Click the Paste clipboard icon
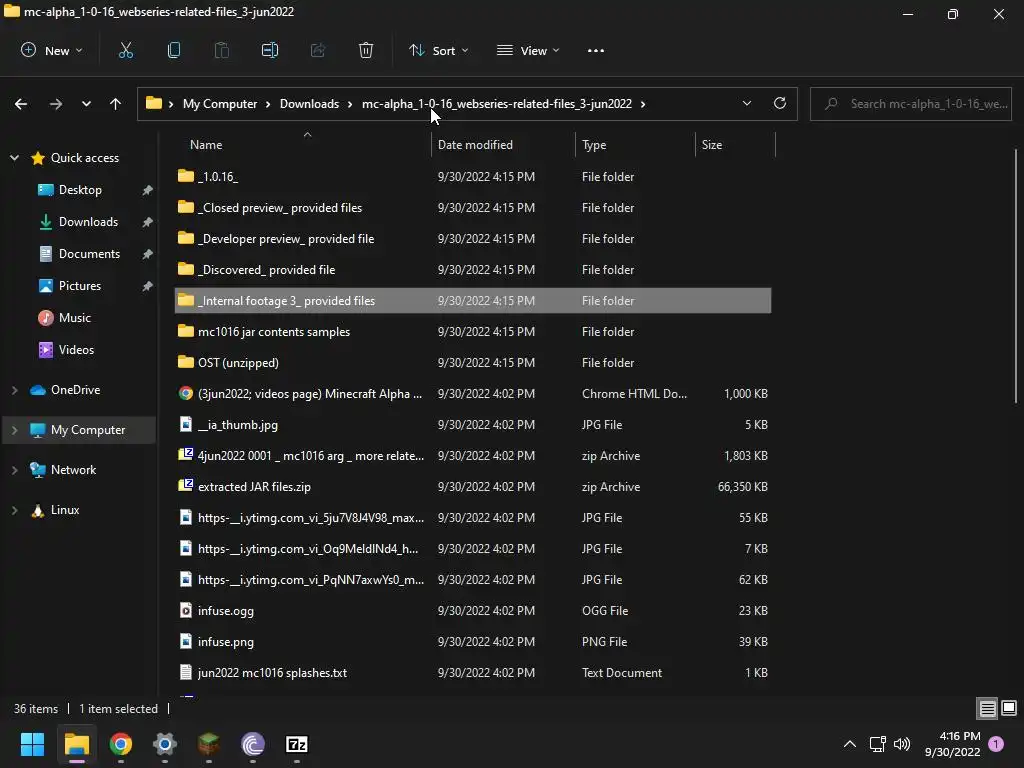The width and height of the screenshot is (1024, 768). (x=222, y=50)
